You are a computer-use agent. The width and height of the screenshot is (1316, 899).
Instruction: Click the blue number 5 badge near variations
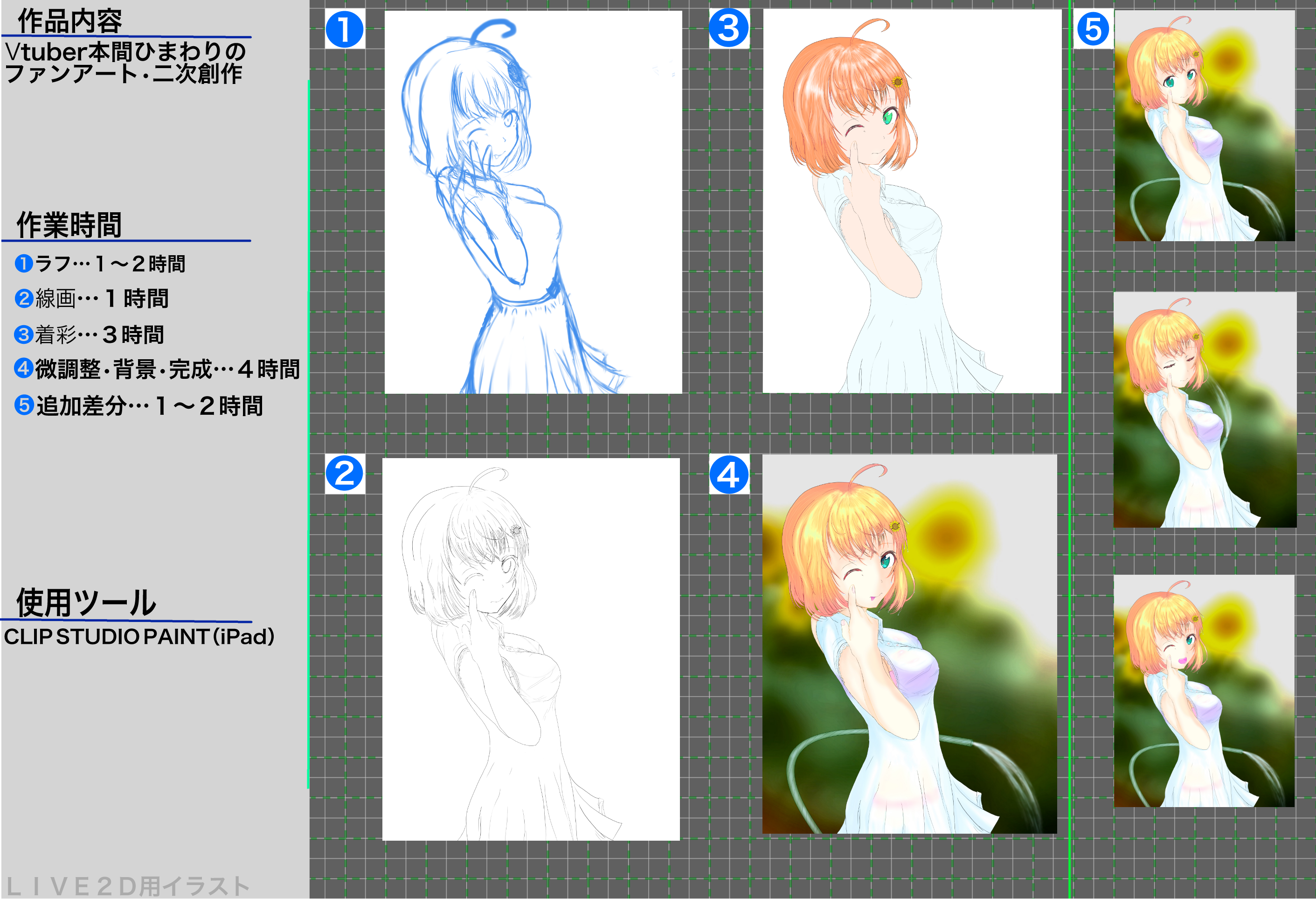(1093, 29)
